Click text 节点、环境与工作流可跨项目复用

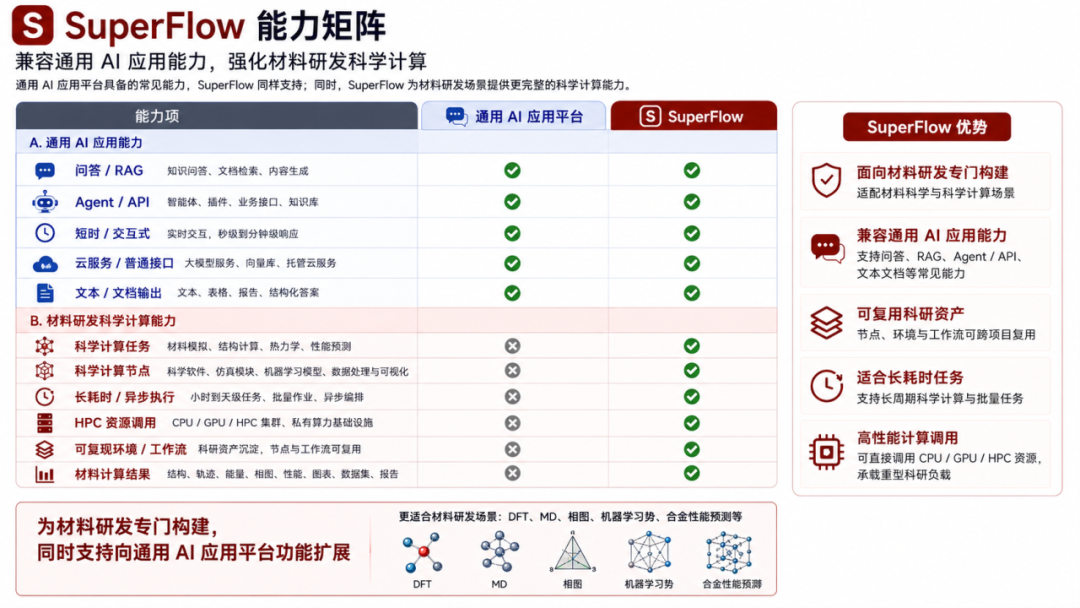pos(946,335)
